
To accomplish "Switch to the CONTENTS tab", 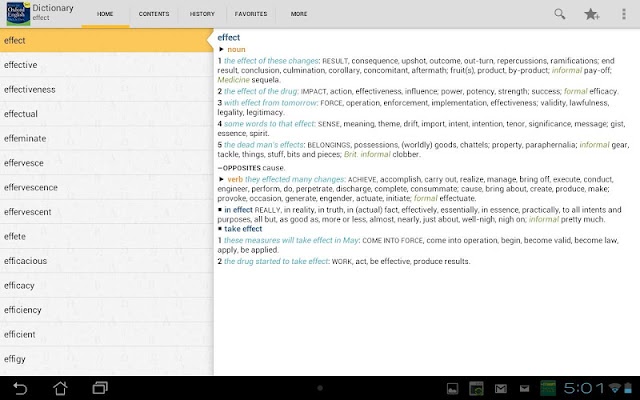I will point(154,14).
